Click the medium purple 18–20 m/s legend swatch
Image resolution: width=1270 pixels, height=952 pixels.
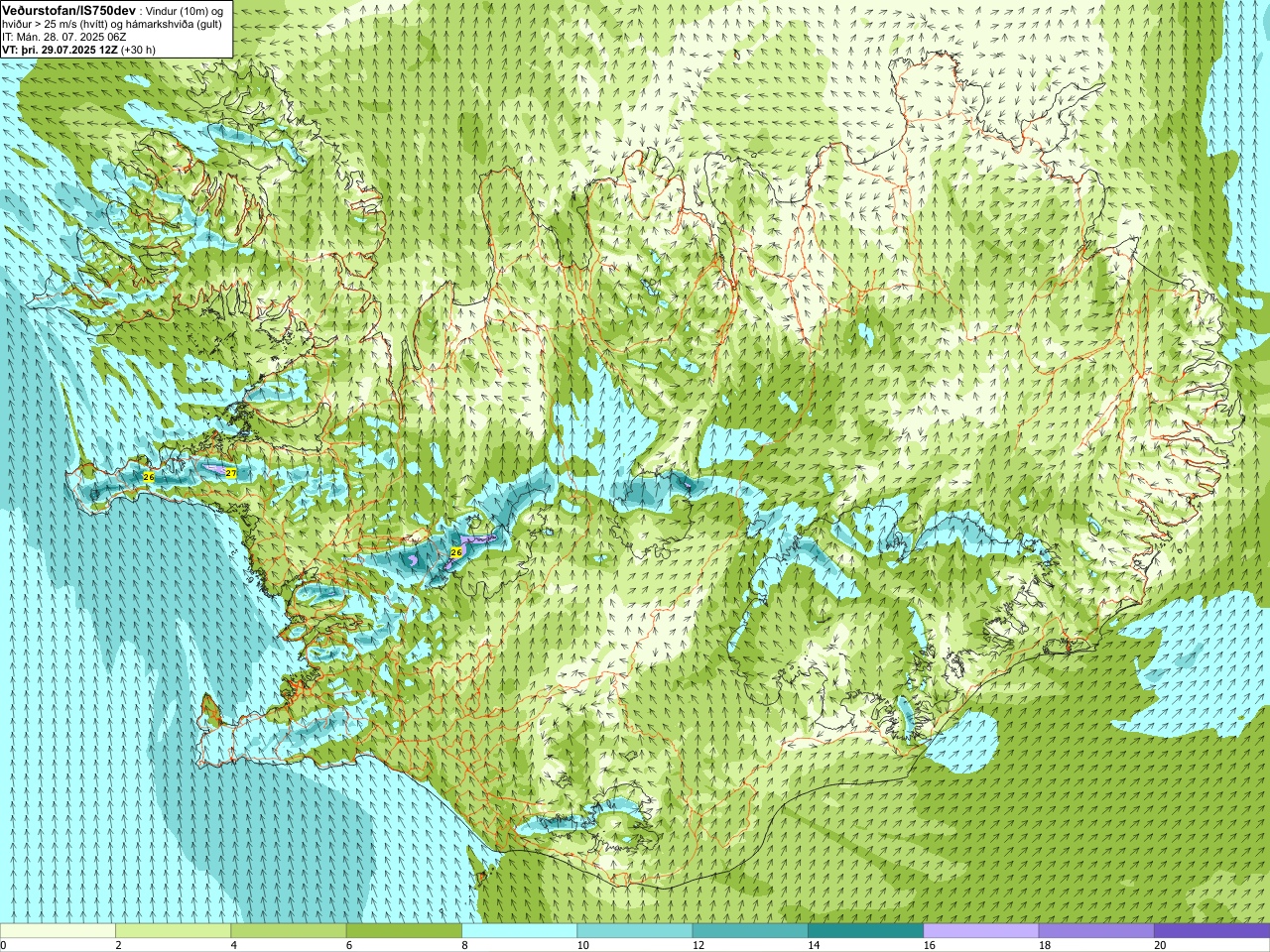pos(1096,931)
